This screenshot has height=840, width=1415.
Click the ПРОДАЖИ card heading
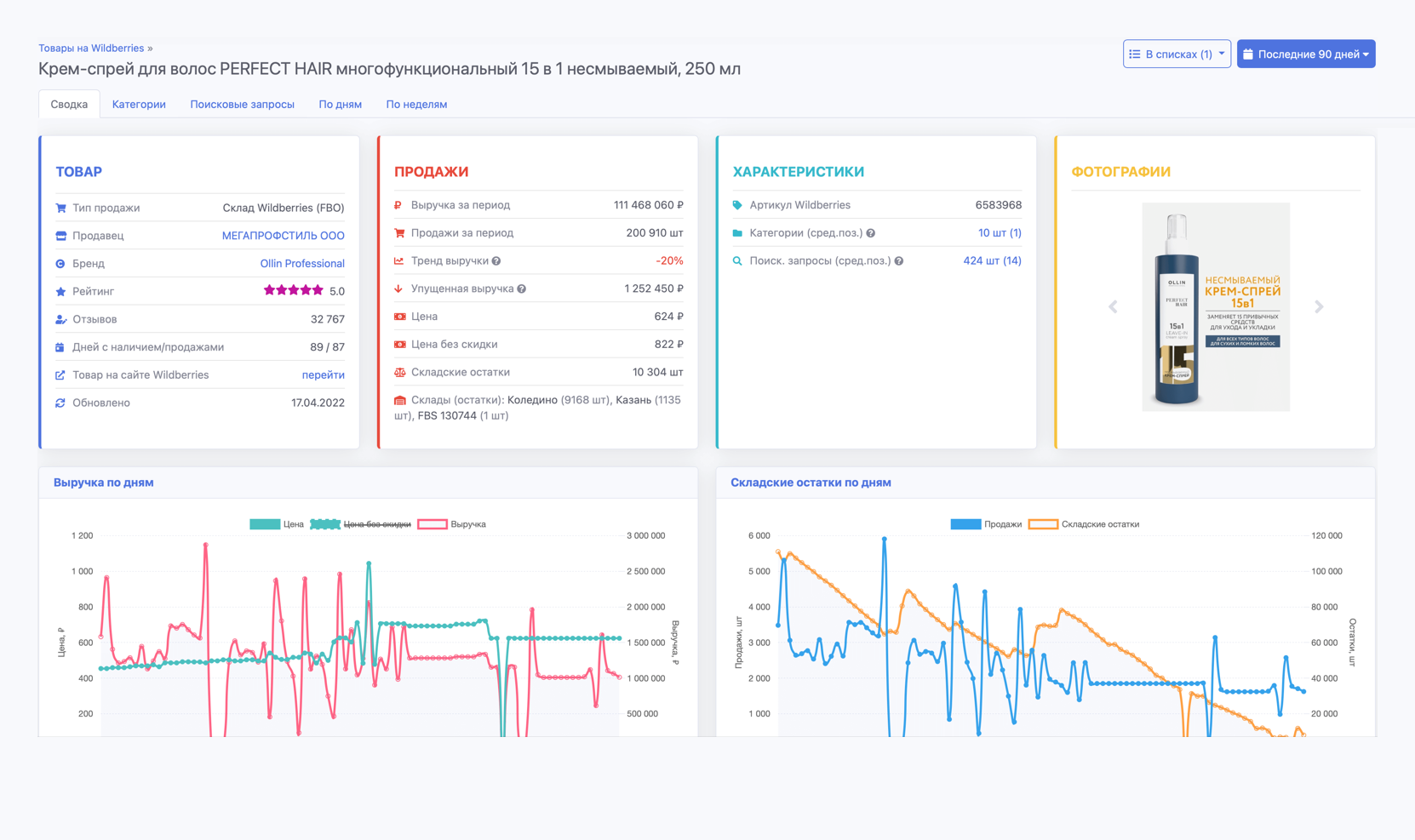[x=431, y=172]
